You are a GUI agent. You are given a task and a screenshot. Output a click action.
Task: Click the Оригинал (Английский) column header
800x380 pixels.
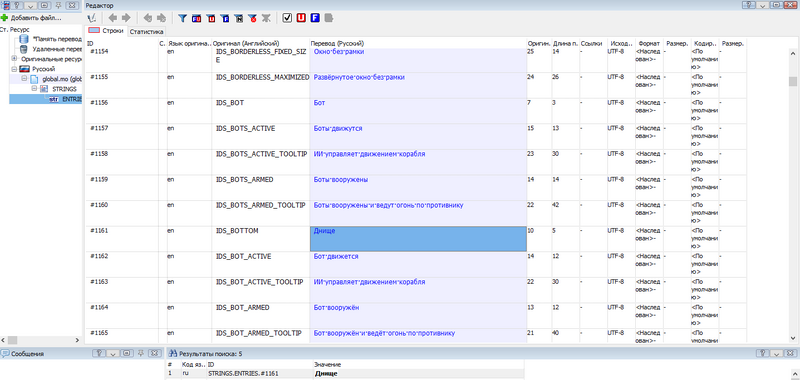pyautogui.click(x=261, y=44)
